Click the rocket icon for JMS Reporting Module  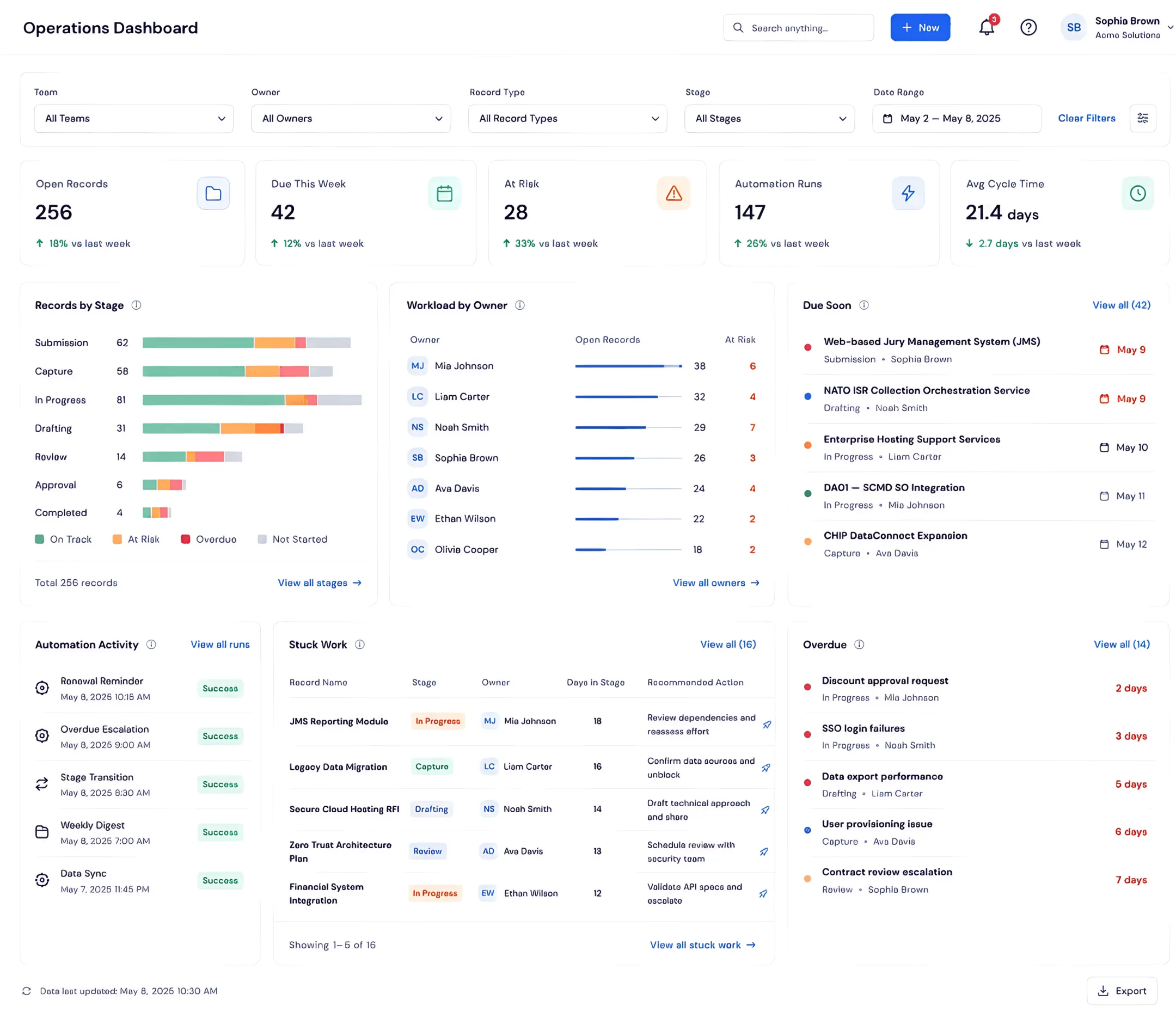coord(767,725)
